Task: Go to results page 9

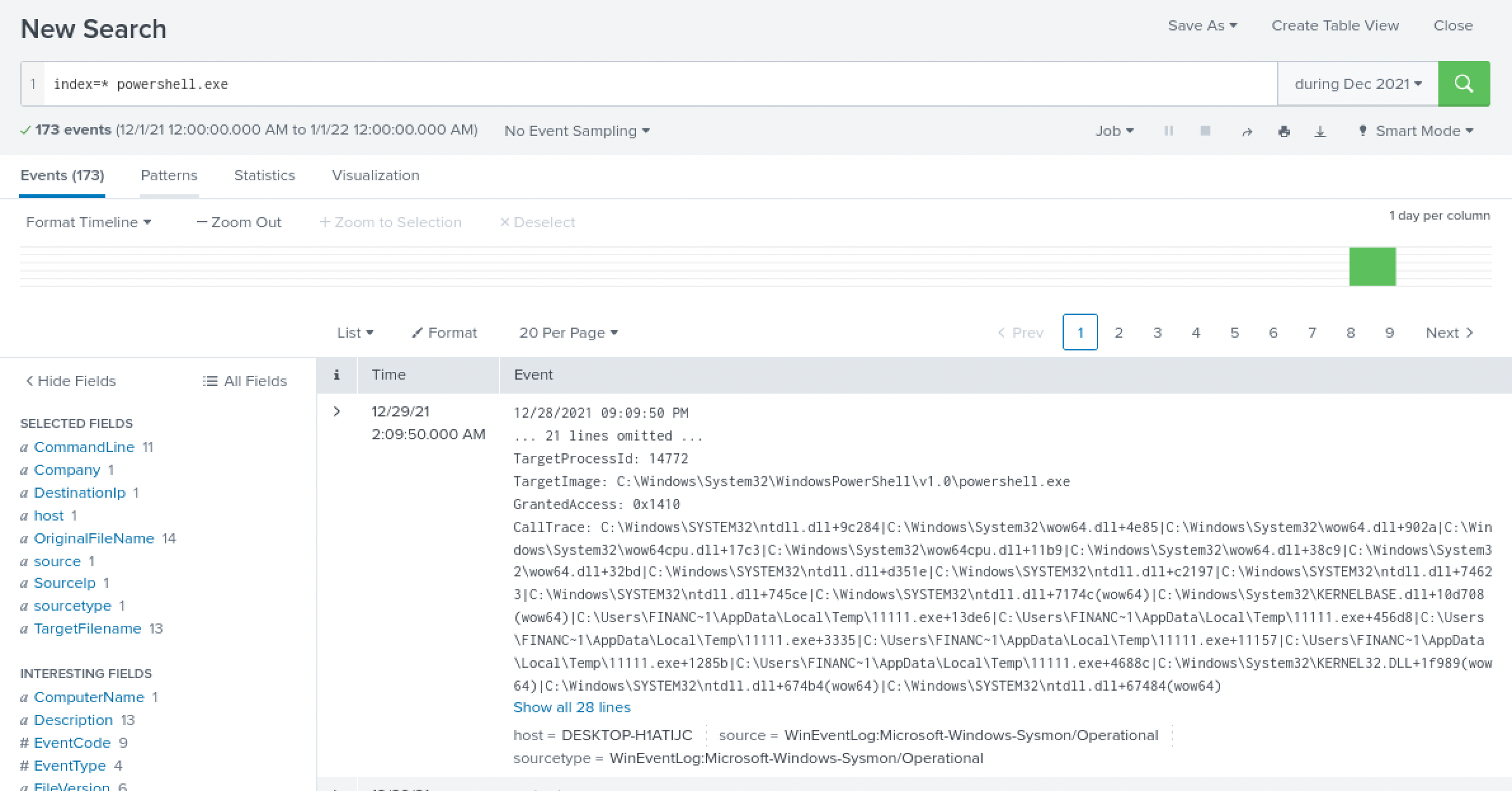Action: tap(1389, 333)
